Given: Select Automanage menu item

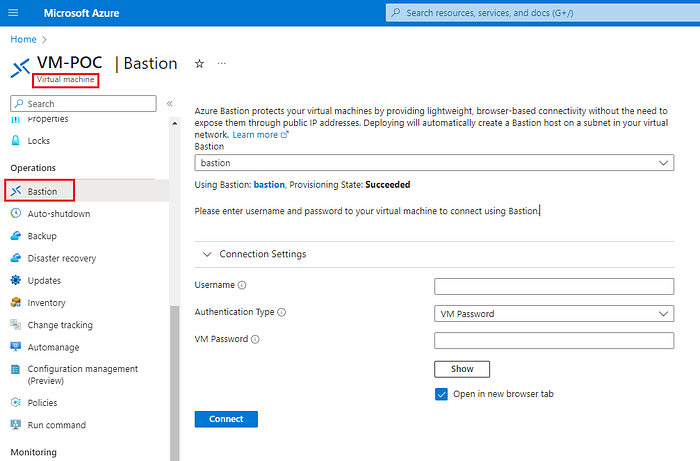Looking at the screenshot, I should 54,347.
